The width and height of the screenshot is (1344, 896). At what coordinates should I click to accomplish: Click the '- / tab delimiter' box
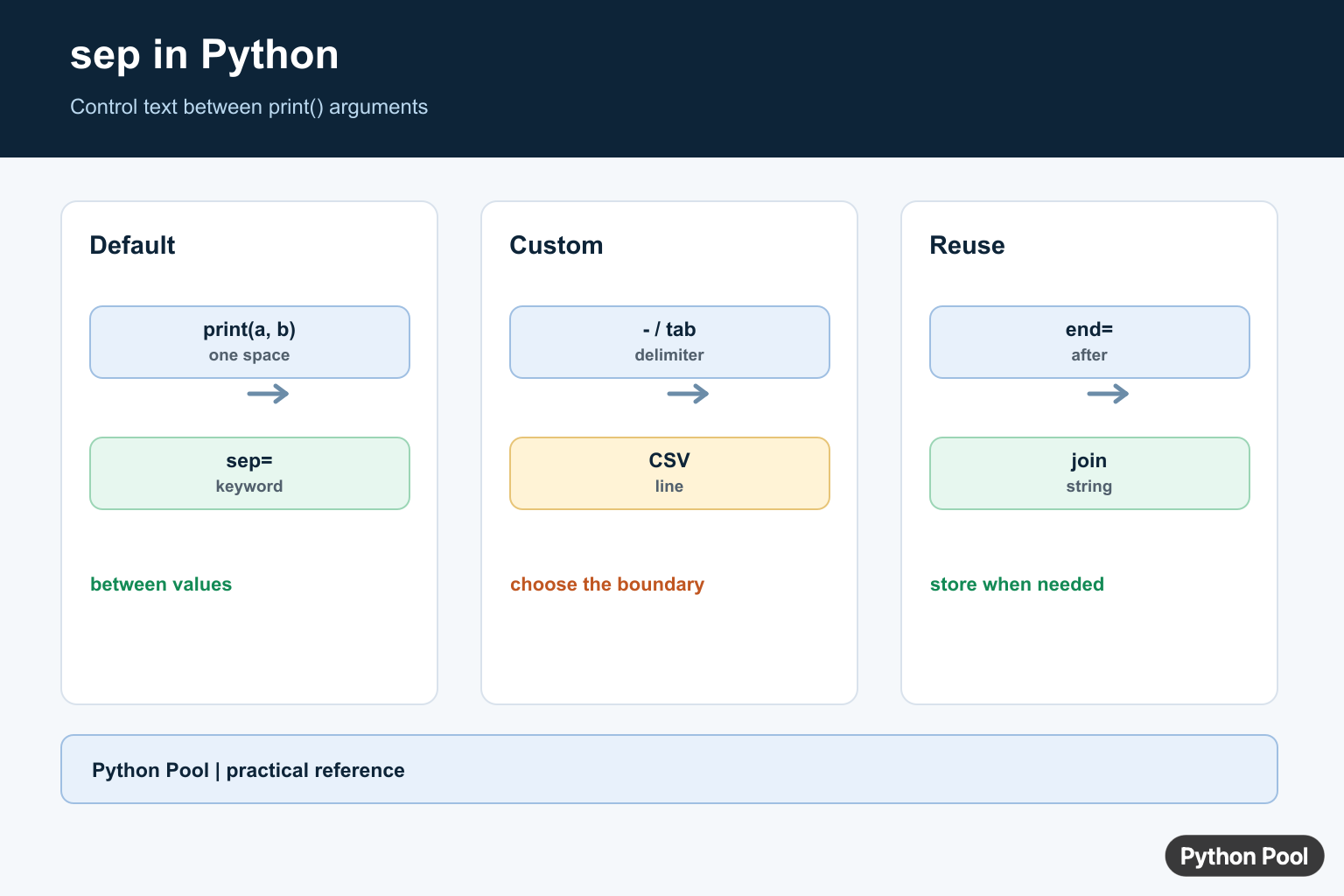(x=669, y=342)
